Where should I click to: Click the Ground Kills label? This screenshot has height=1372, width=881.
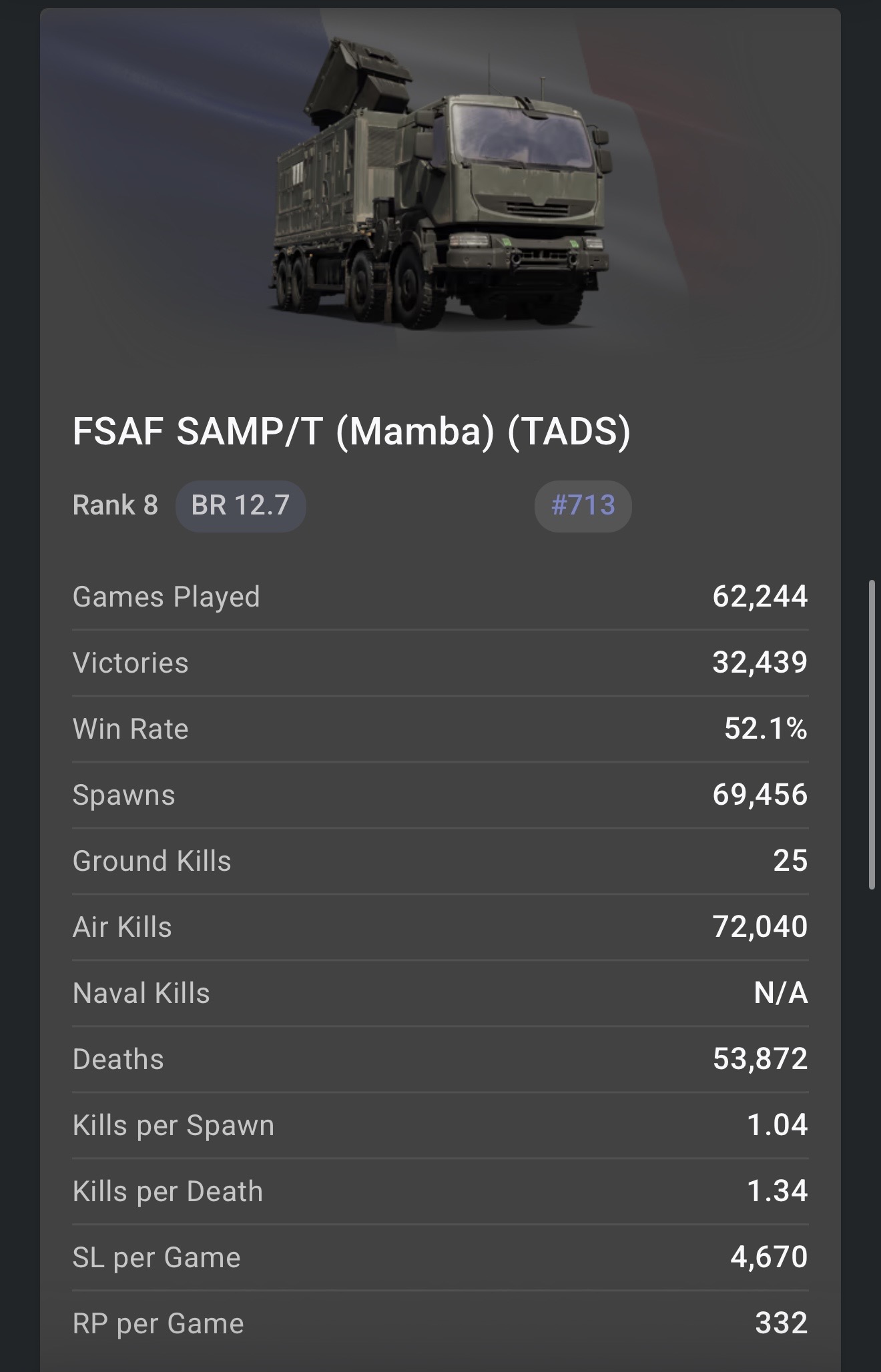pos(152,861)
